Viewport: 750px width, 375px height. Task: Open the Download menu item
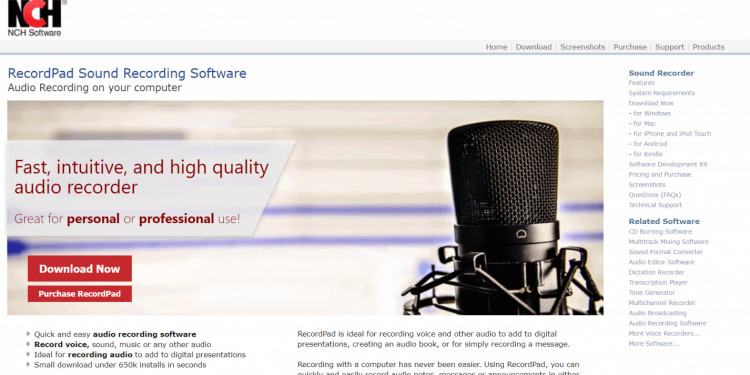coord(533,47)
